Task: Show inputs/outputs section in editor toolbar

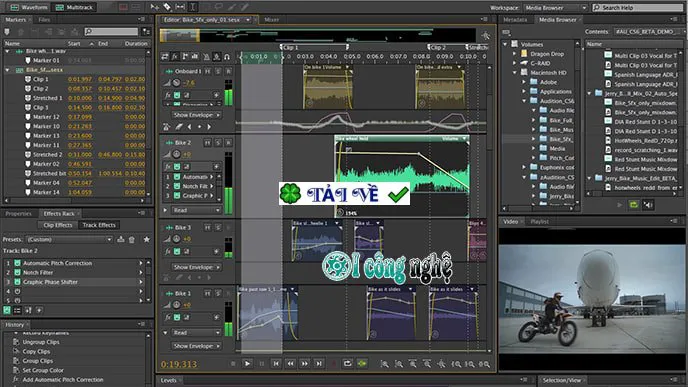Action: [x=165, y=57]
